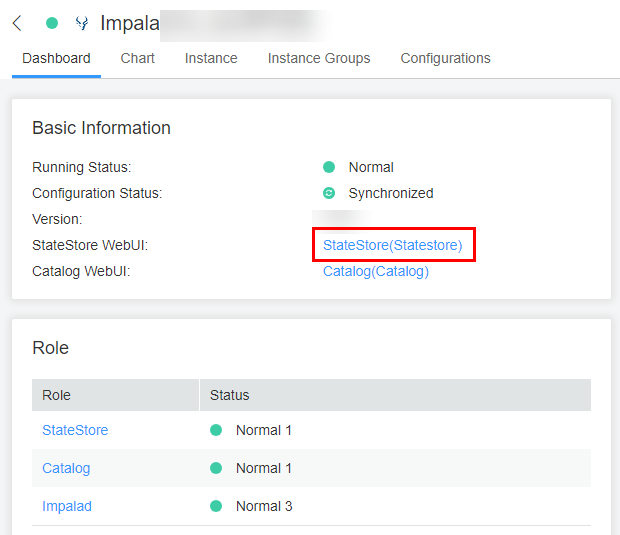
Task: Click the Impala antelope logo icon
Action: (x=82, y=23)
